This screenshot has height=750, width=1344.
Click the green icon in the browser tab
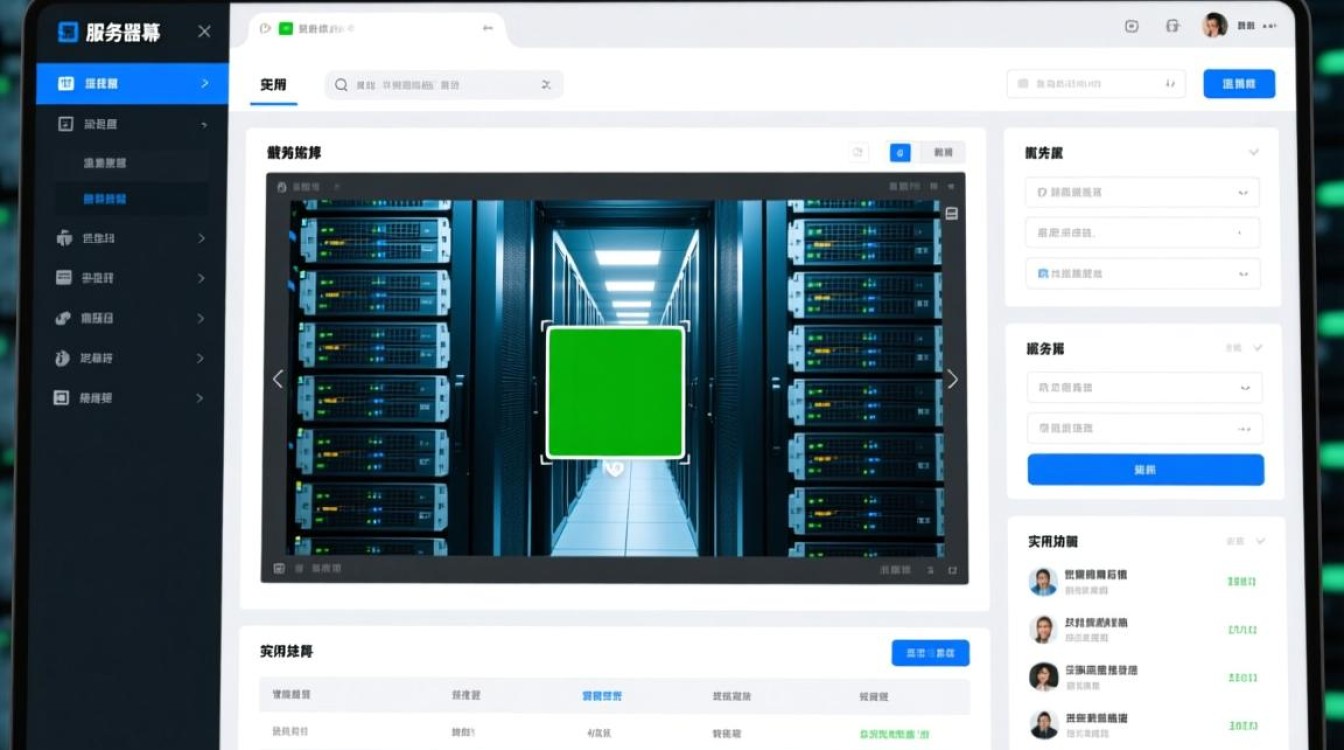286,29
